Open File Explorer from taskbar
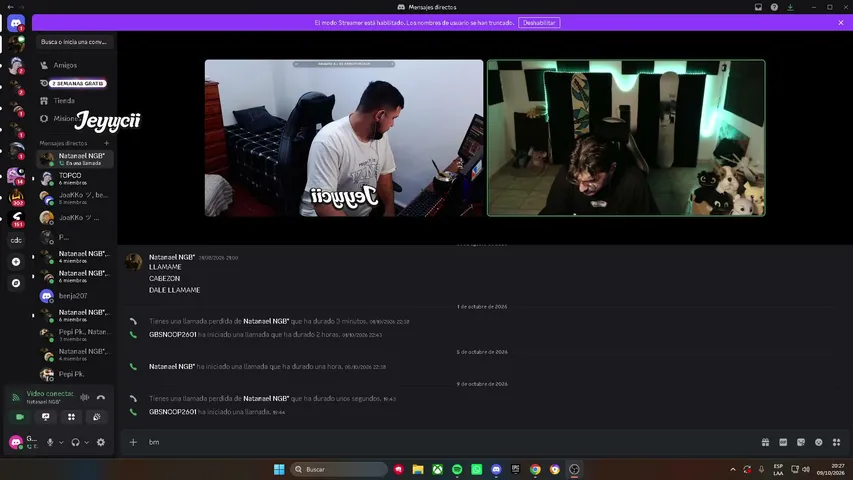Screen dimensions: 853x480 click(x=418, y=469)
